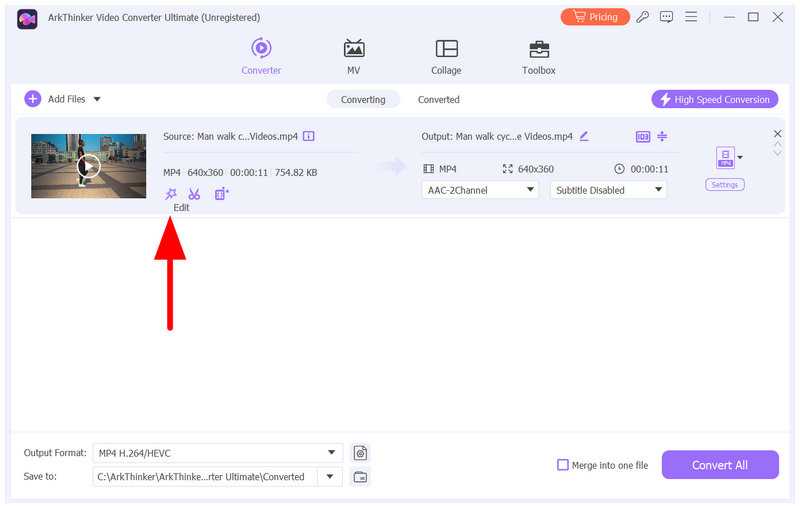Viewport: 800px width, 508px height.
Task: Open the Output Format combo box
Action: (x=218, y=453)
